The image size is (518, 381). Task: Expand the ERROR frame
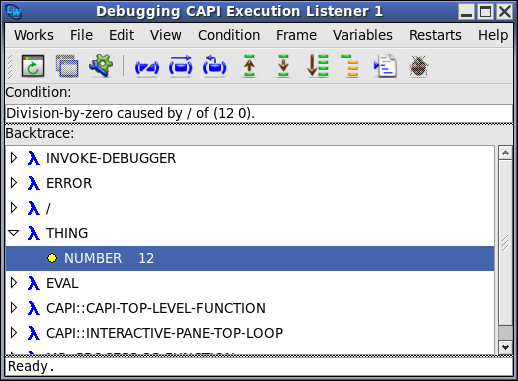(14, 183)
